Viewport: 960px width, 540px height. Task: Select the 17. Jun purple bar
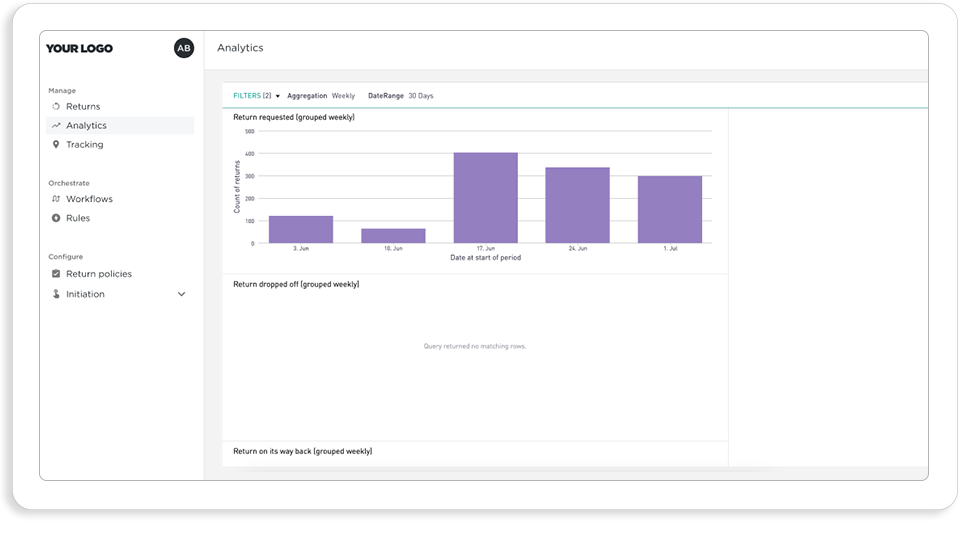pyautogui.click(x=486, y=198)
